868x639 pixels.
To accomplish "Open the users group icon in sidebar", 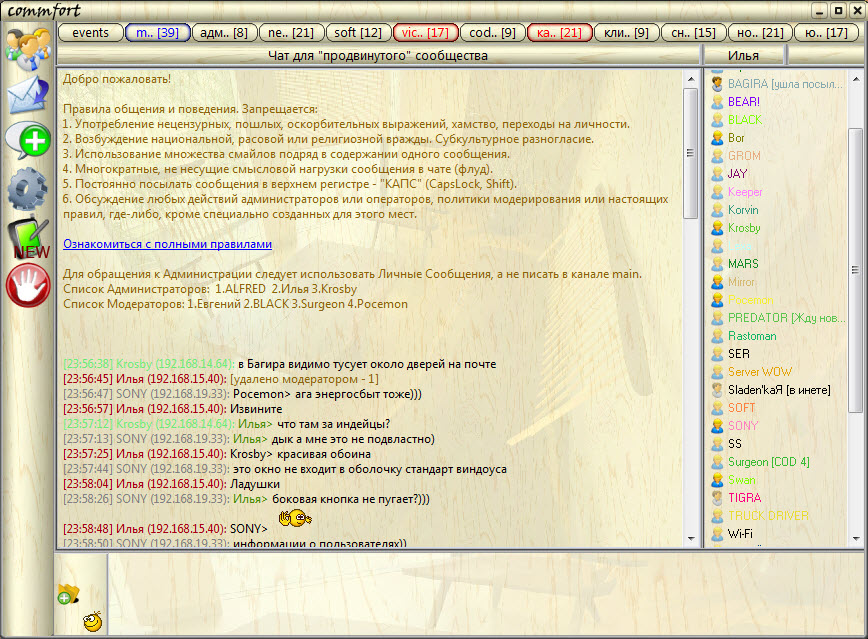I will [27, 46].
